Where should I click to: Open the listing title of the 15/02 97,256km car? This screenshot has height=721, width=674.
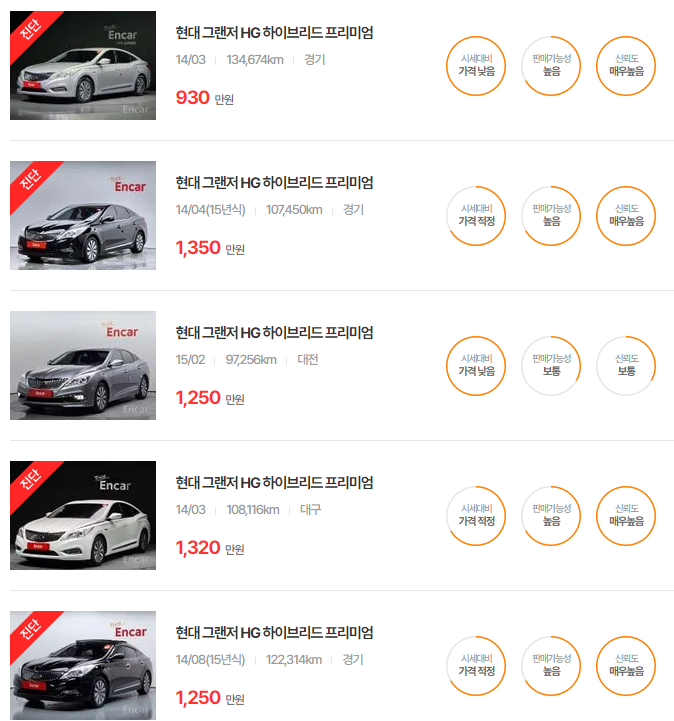click(x=274, y=332)
